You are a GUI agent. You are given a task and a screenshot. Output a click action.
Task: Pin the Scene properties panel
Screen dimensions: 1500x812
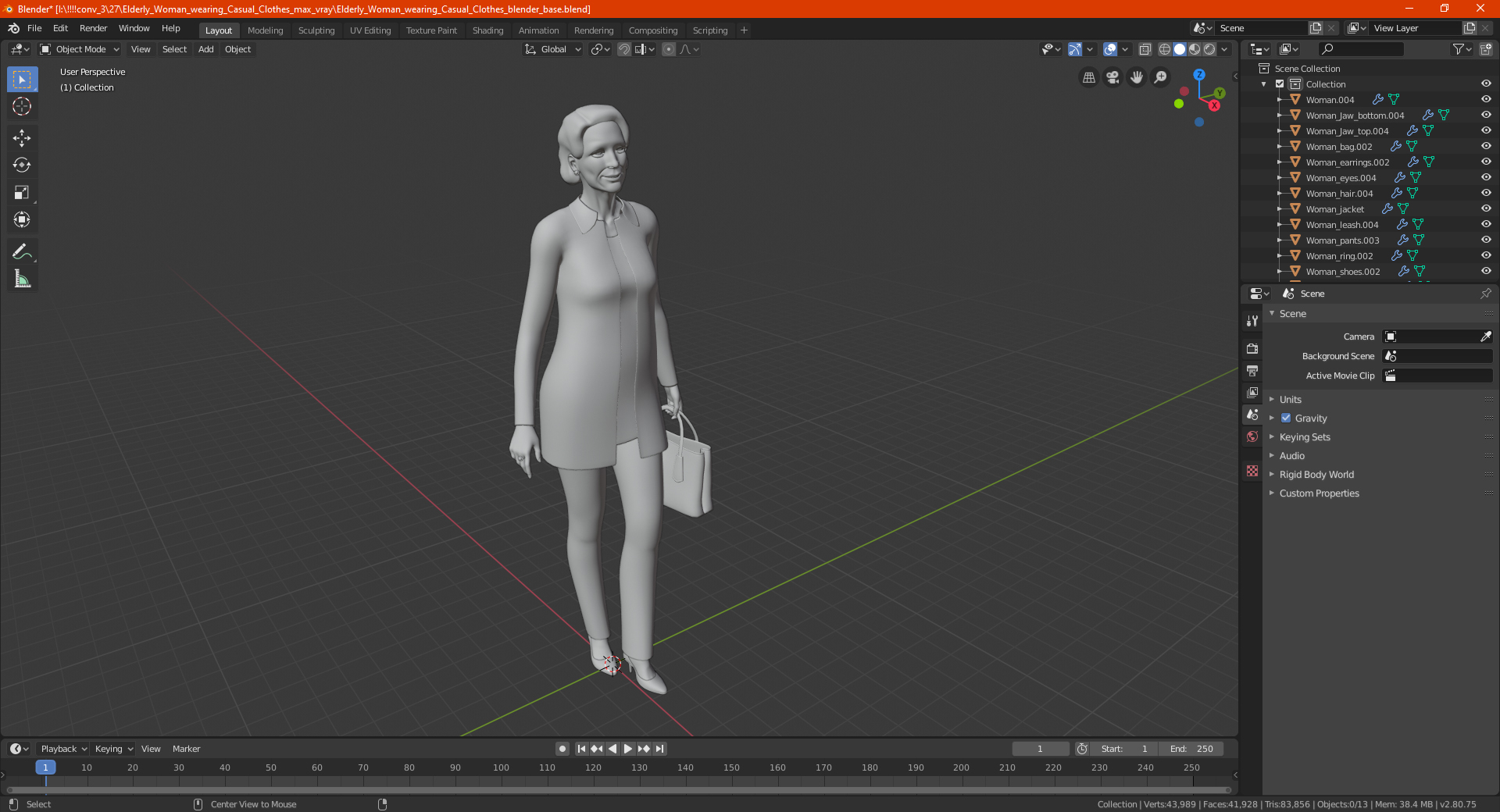click(1485, 294)
